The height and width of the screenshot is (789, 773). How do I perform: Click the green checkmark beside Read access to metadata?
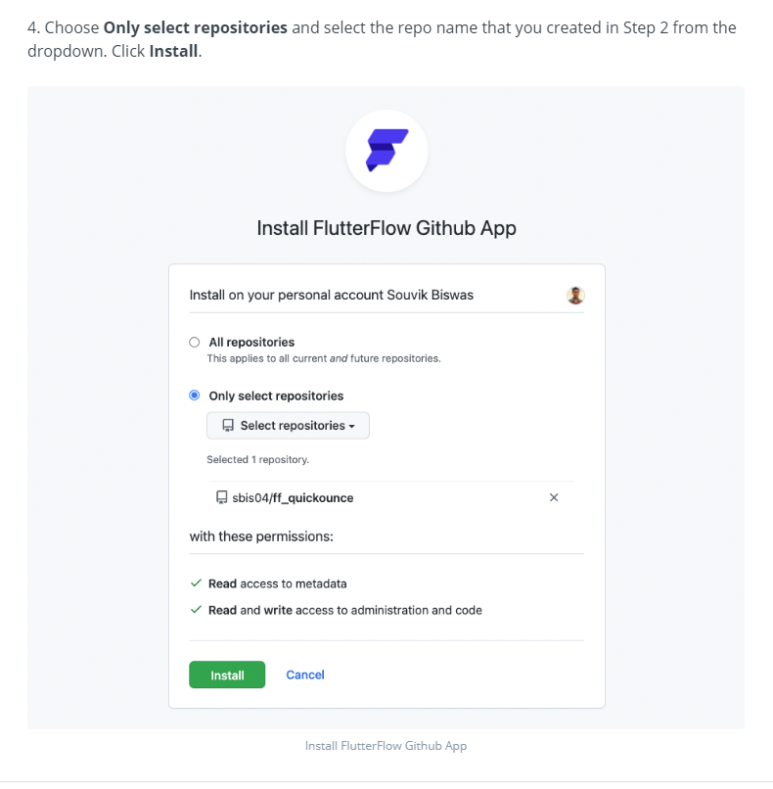[x=196, y=583]
